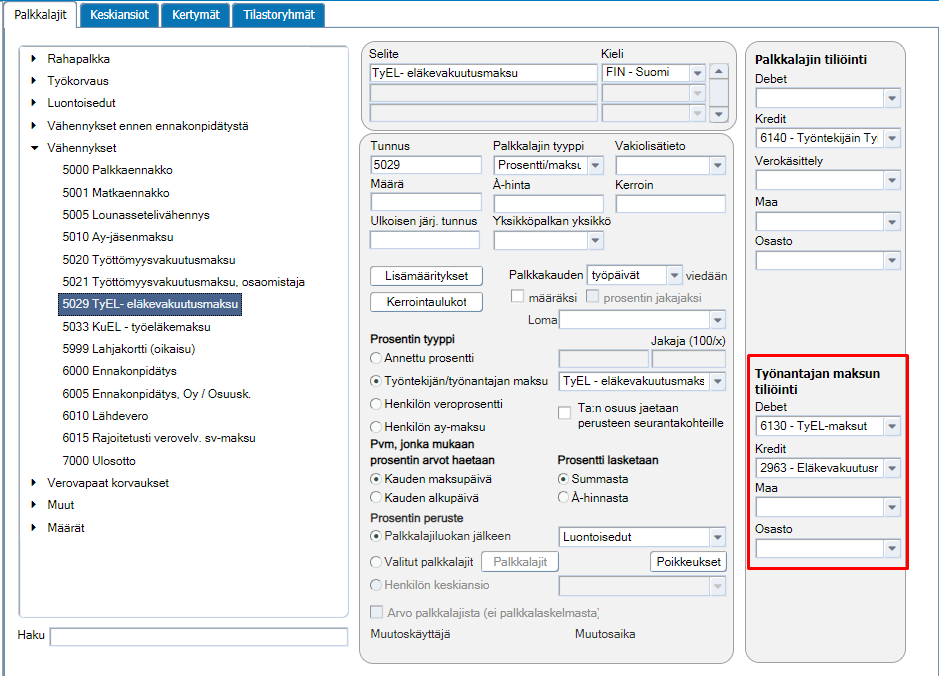939x676 pixels.
Task: Open employer Debet 6130 - TyEL-maksut dropdown
Action: coord(892,426)
